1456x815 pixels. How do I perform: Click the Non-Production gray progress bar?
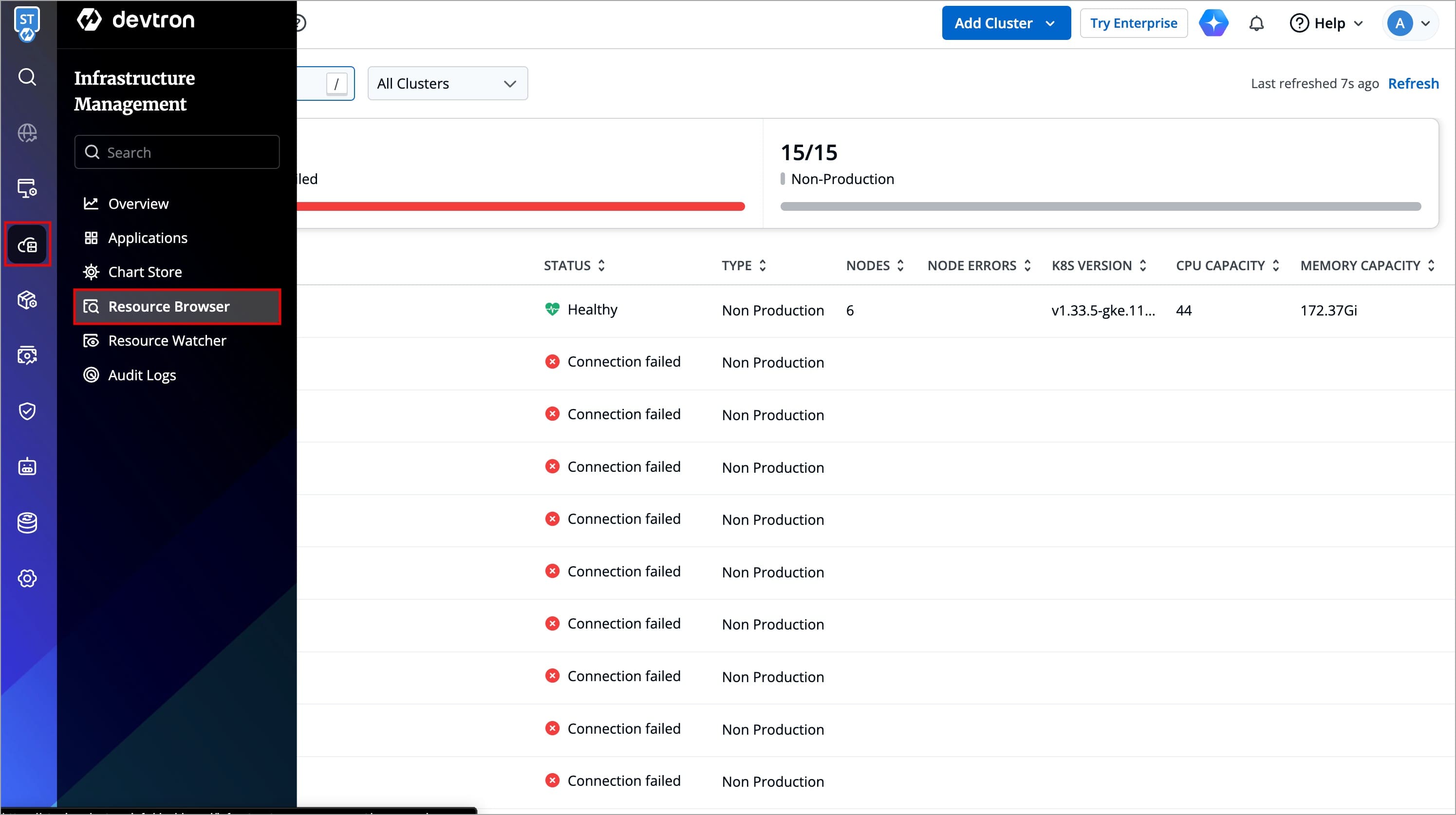tap(1100, 206)
